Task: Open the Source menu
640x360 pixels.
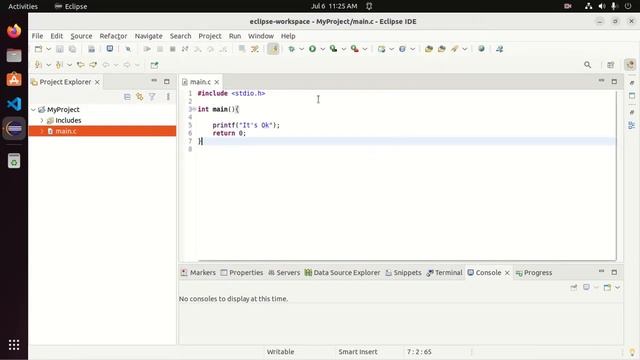Action: pos(81,36)
